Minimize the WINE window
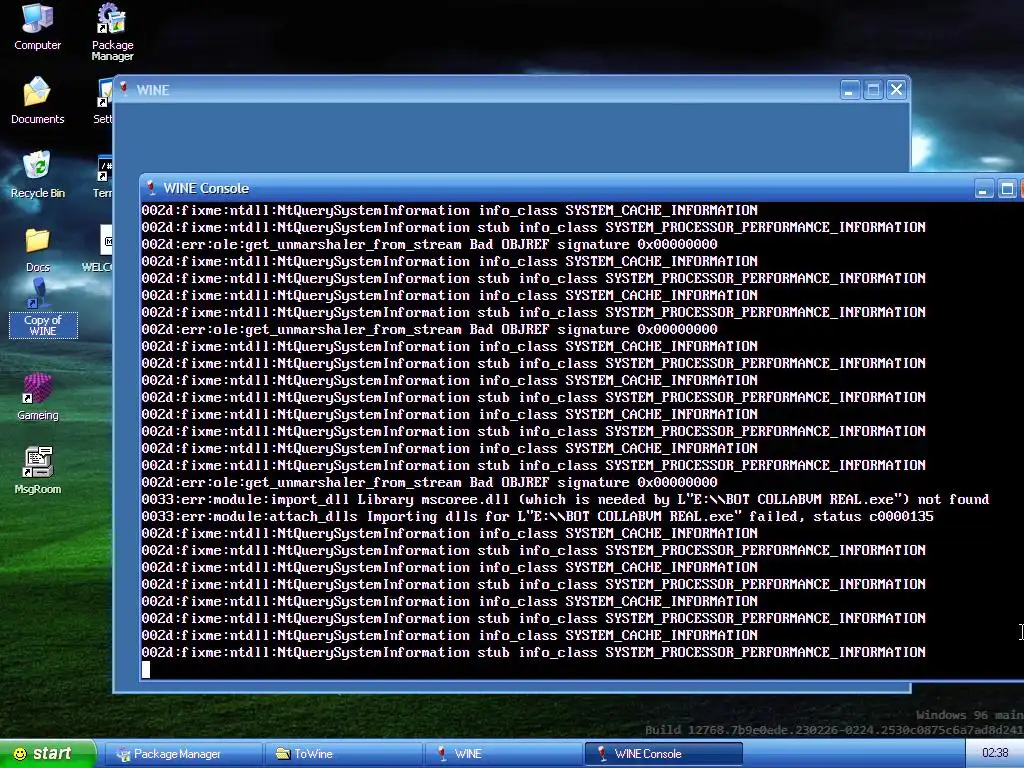This screenshot has width=1024, height=768. click(x=850, y=89)
